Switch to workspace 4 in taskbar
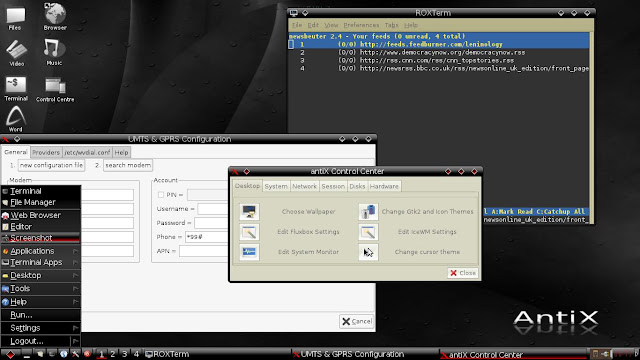 tap(136, 354)
